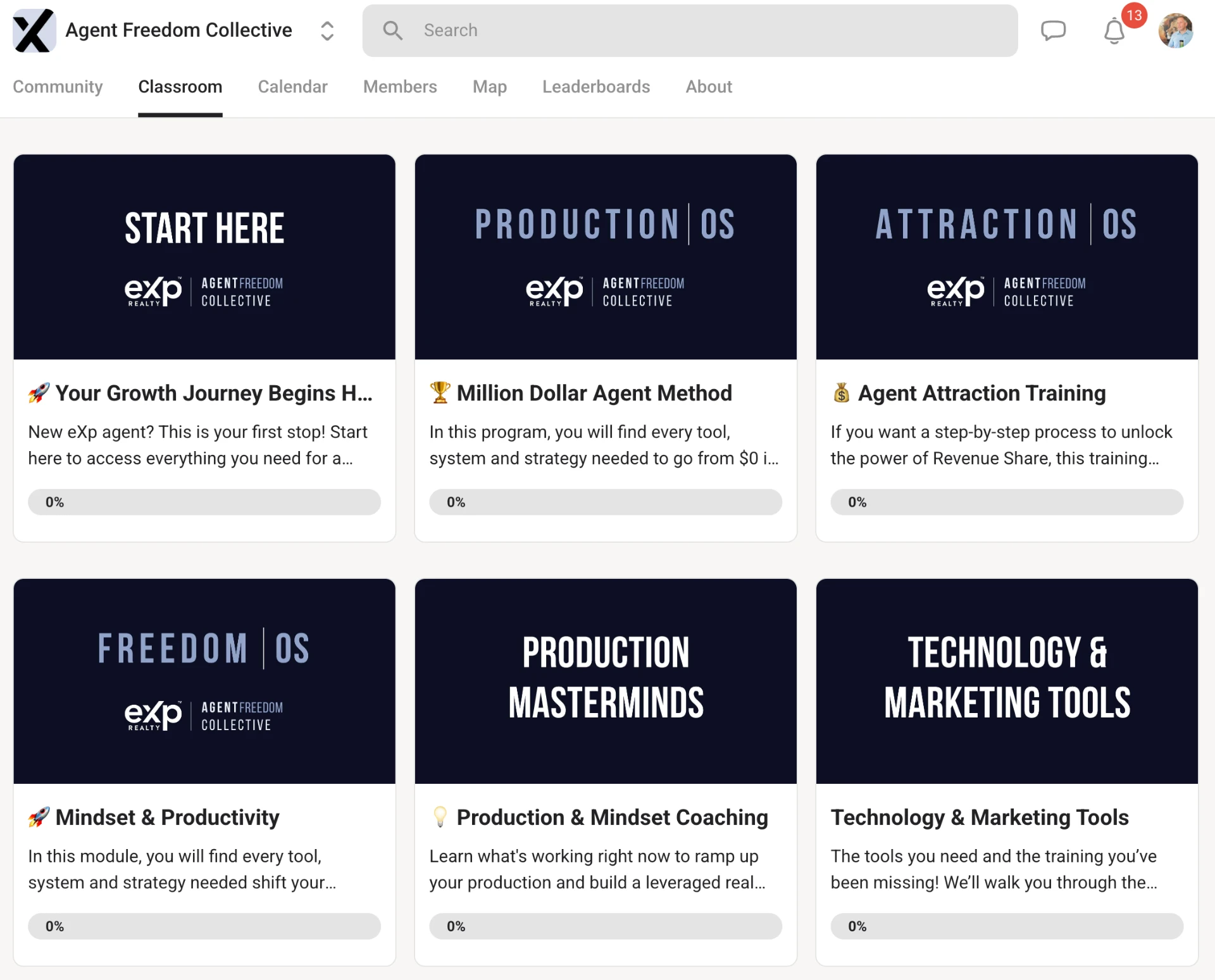Click description 'In this module, you will find'
This screenshot has height=980, width=1215.
(182, 869)
